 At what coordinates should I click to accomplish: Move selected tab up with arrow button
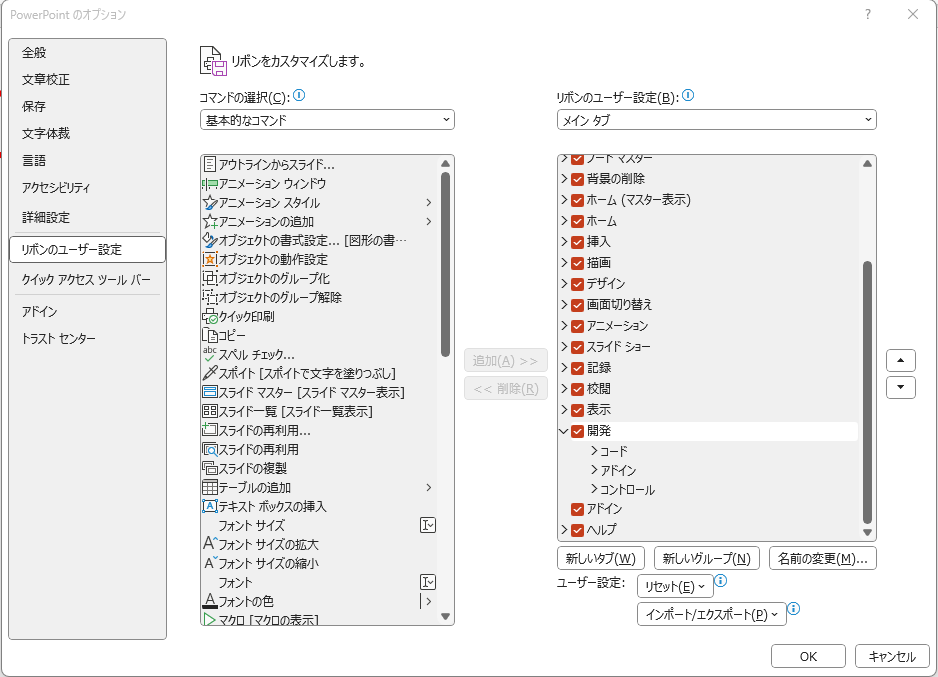click(x=900, y=361)
